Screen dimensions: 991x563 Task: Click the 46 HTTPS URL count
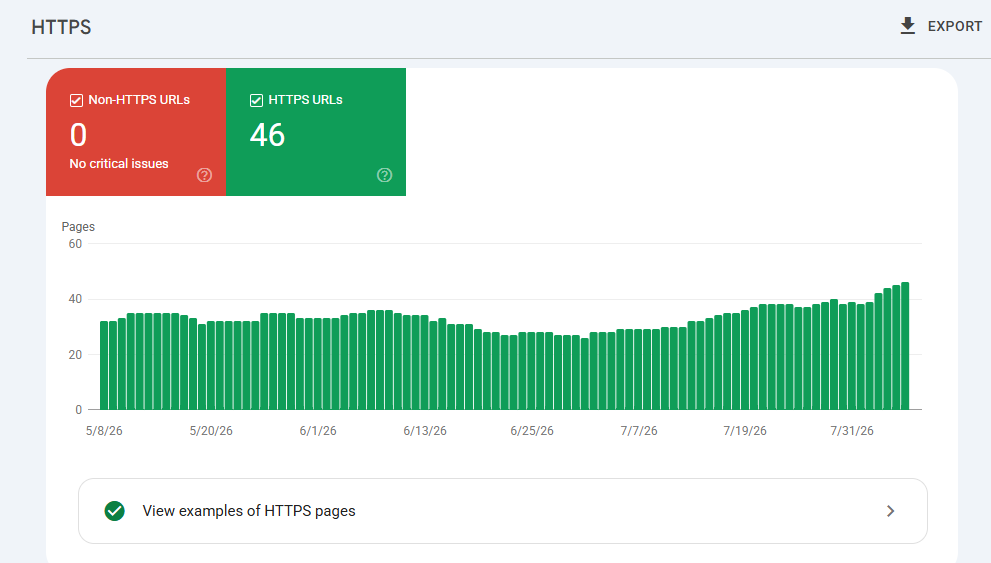[267, 135]
